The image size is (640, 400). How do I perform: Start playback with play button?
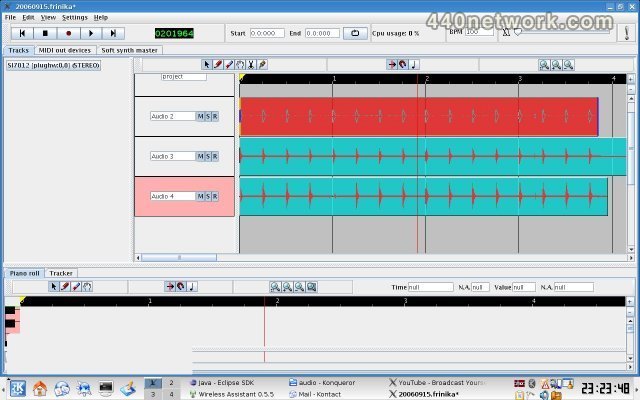(91, 33)
